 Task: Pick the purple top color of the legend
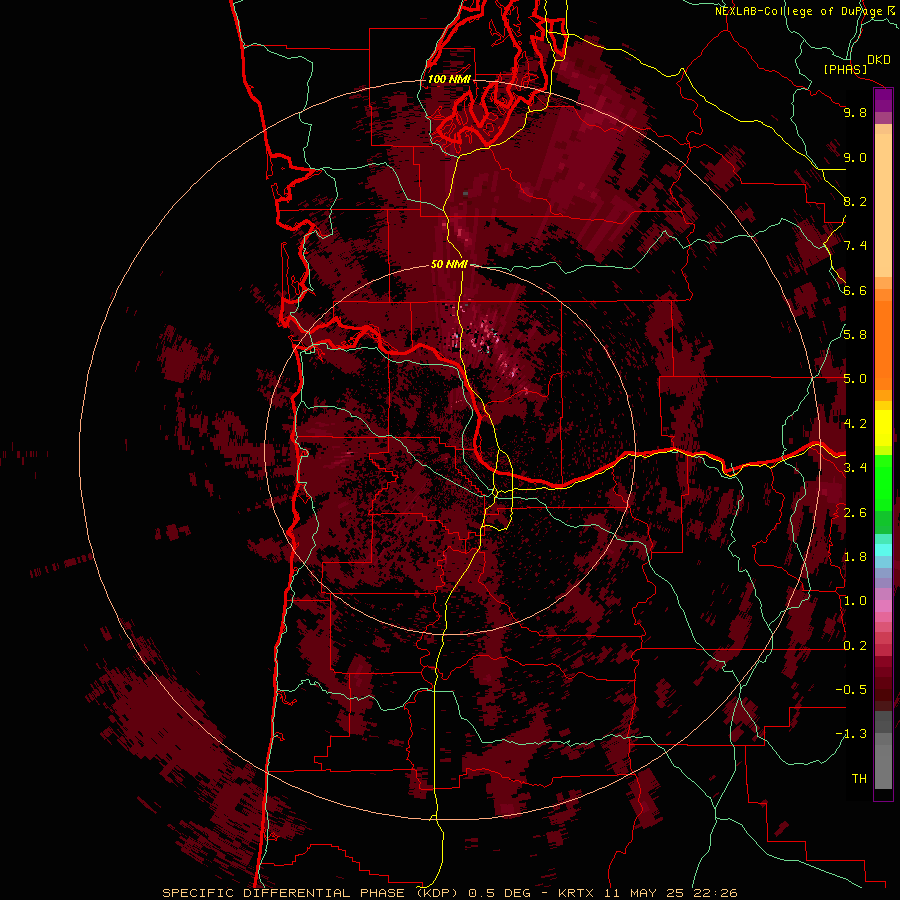coord(883,100)
